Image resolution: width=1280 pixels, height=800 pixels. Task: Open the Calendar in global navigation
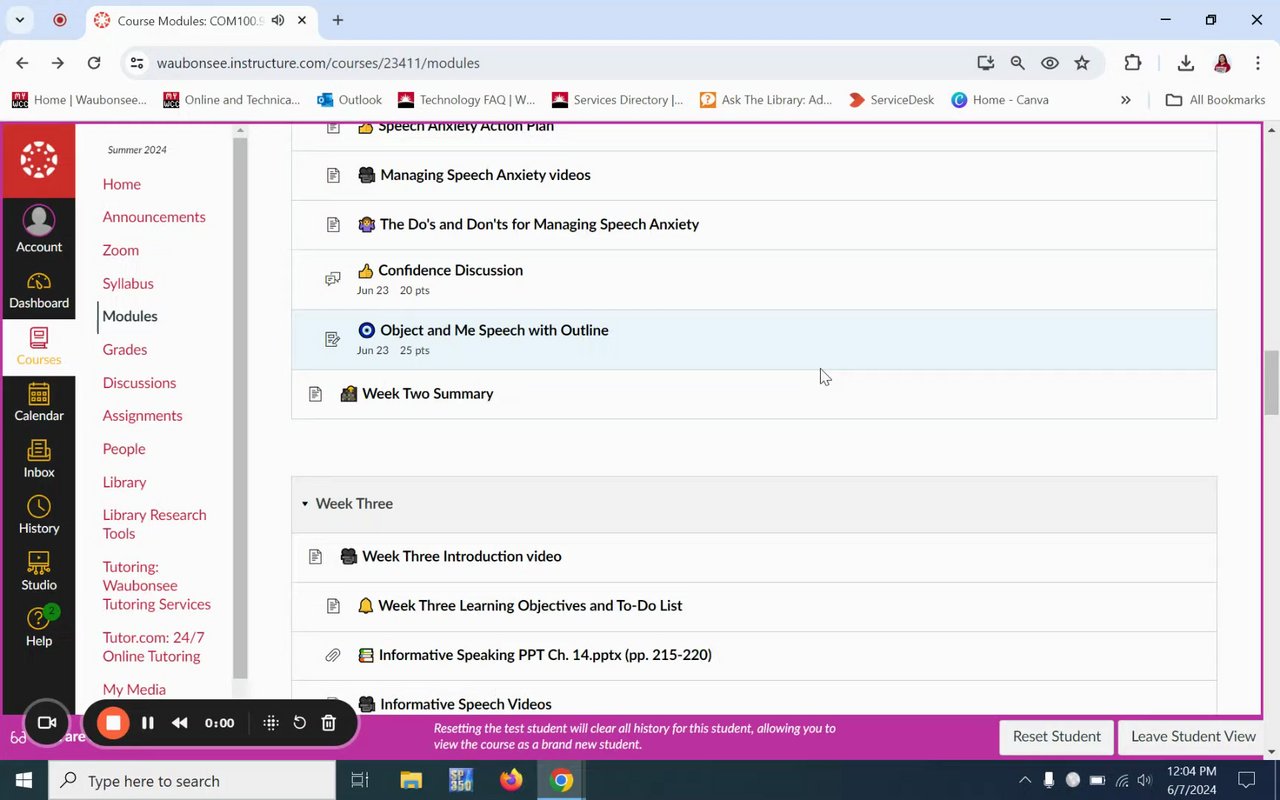[x=39, y=403]
